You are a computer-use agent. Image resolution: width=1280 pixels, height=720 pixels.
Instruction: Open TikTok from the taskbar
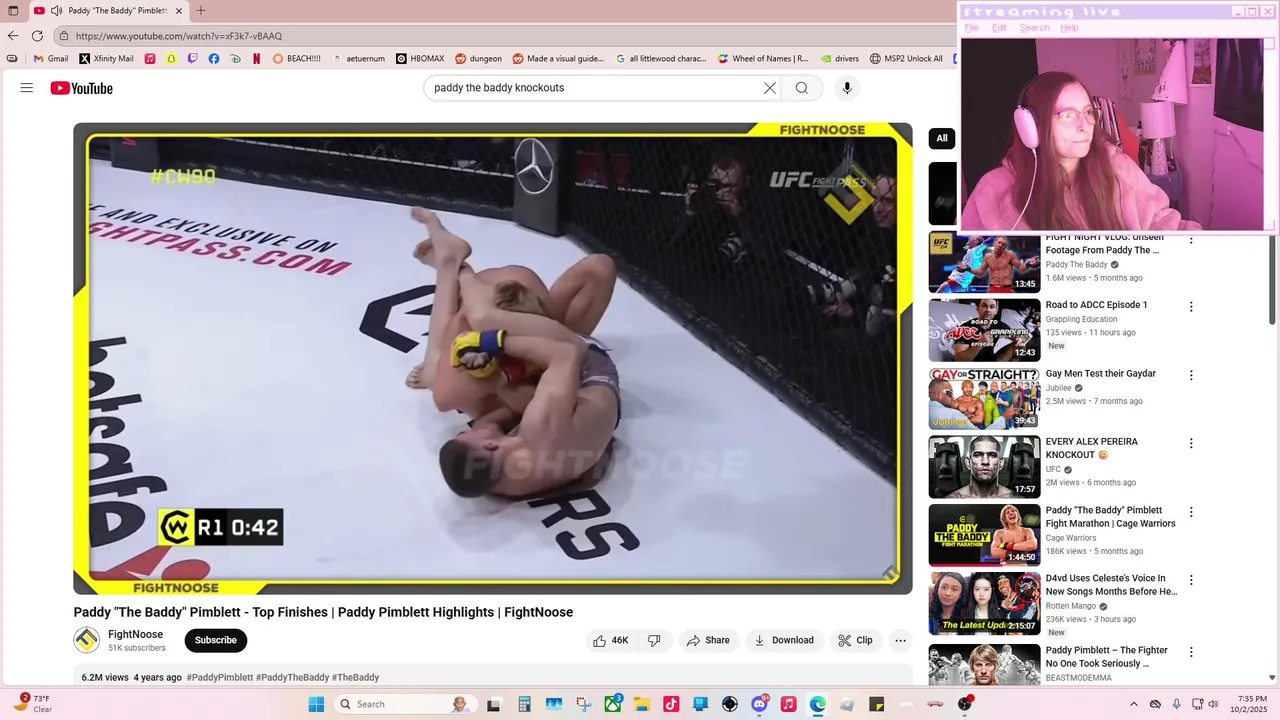(x=671, y=704)
